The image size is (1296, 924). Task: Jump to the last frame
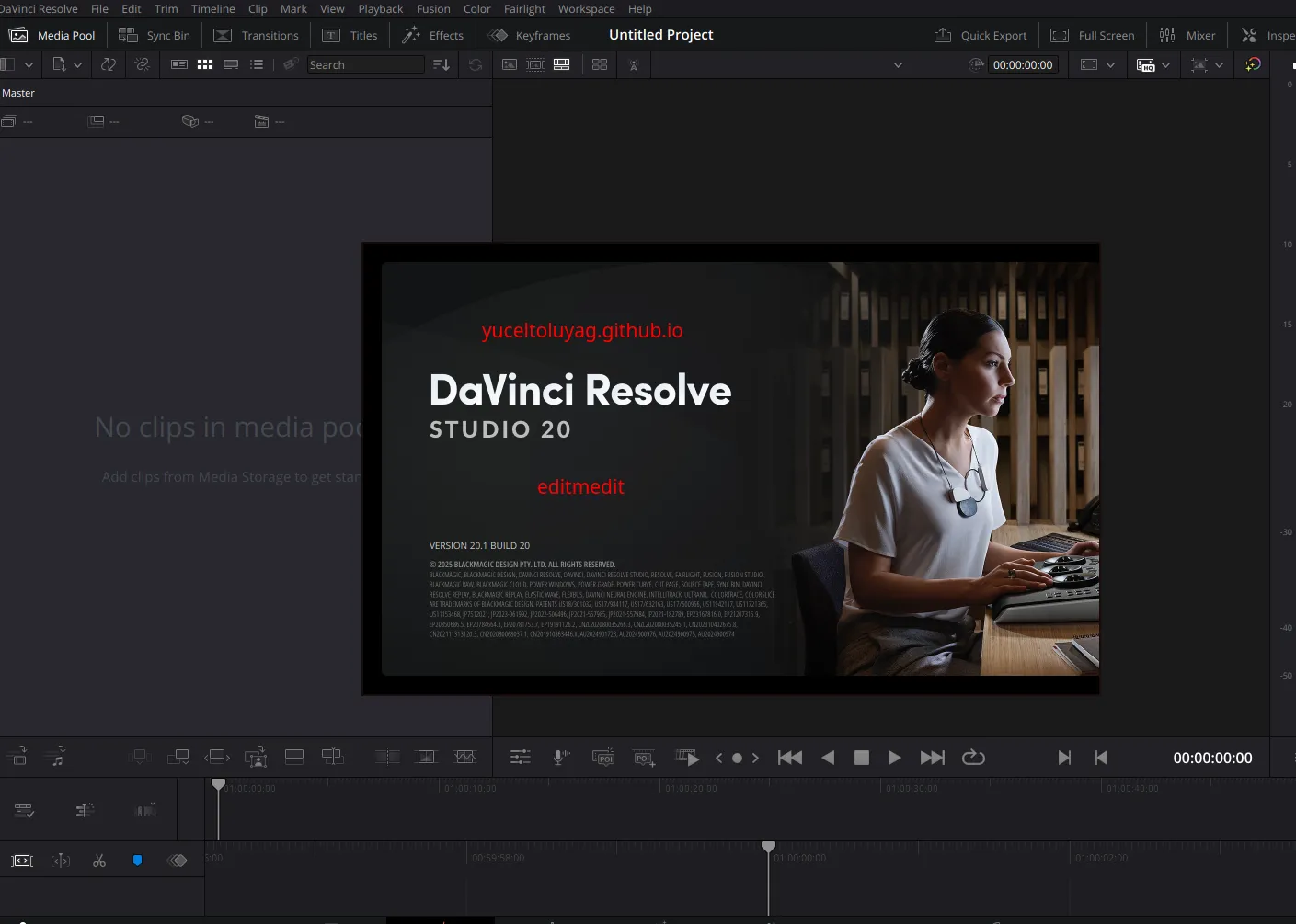[x=933, y=758]
